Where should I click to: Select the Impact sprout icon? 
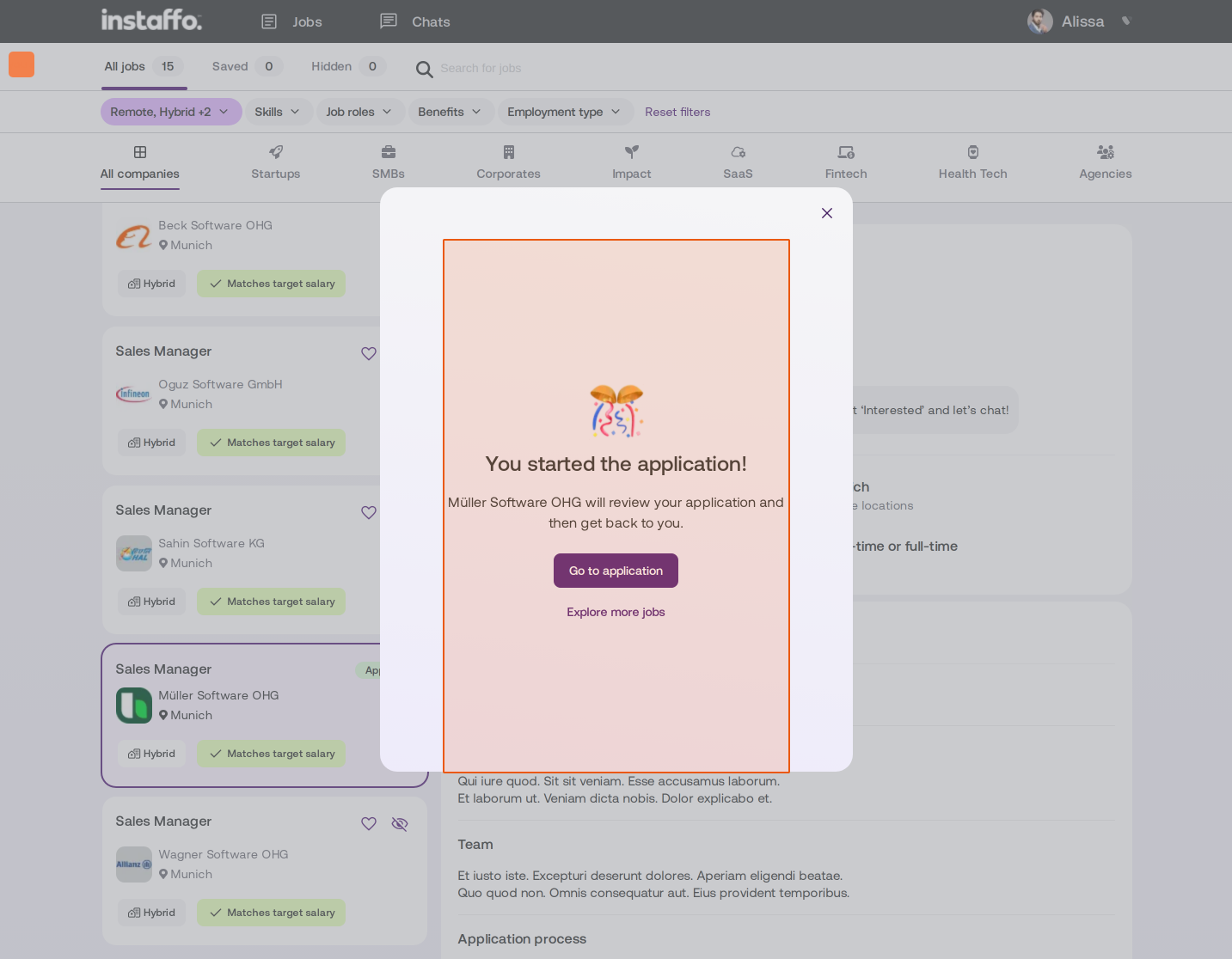pyautogui.click(x=632, y=152)
